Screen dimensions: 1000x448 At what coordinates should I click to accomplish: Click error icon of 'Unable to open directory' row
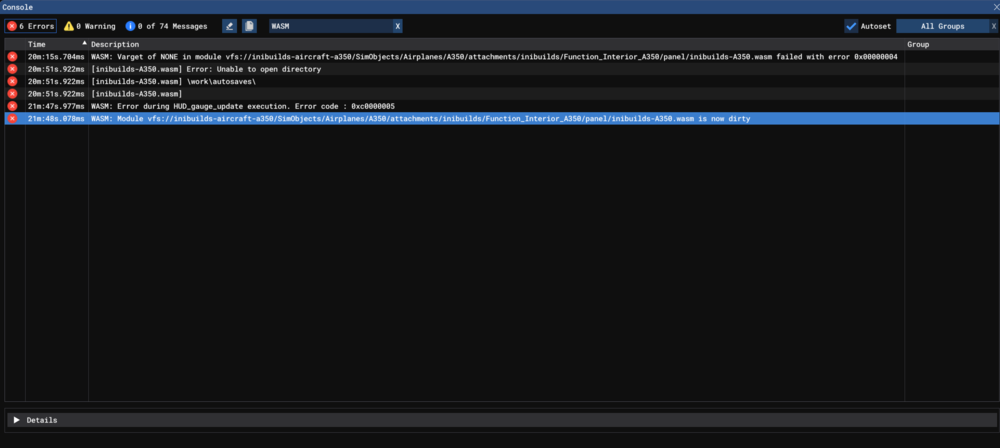[x=13, y=69]
